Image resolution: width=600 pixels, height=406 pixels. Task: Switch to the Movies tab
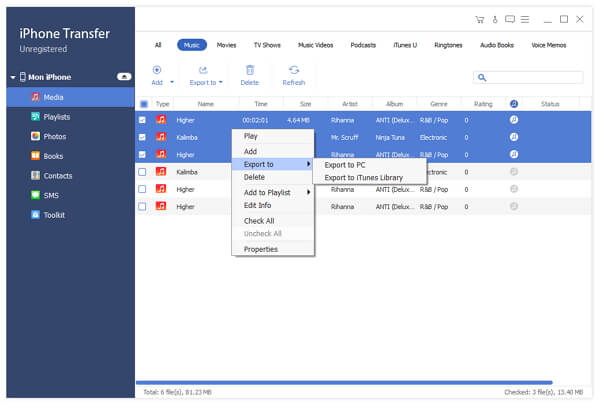pos(226,45)
